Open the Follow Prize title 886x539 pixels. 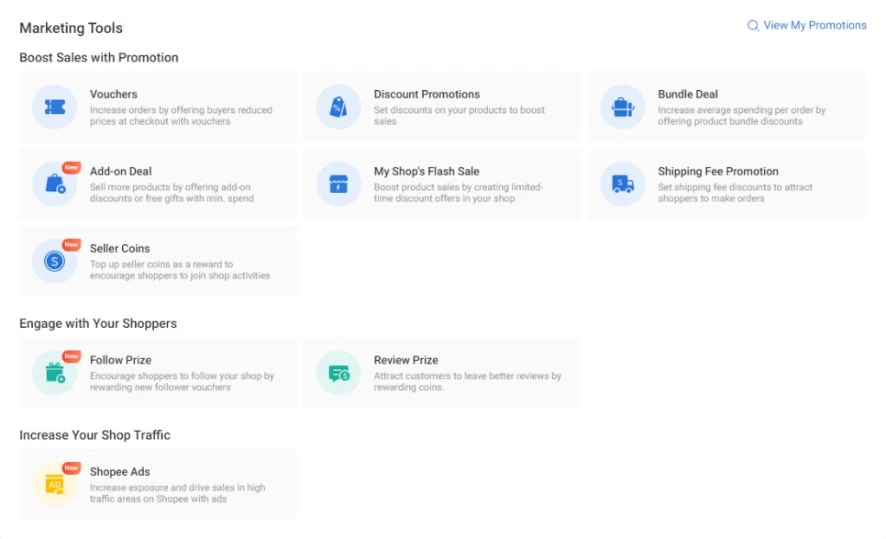(x=120, y=360)
